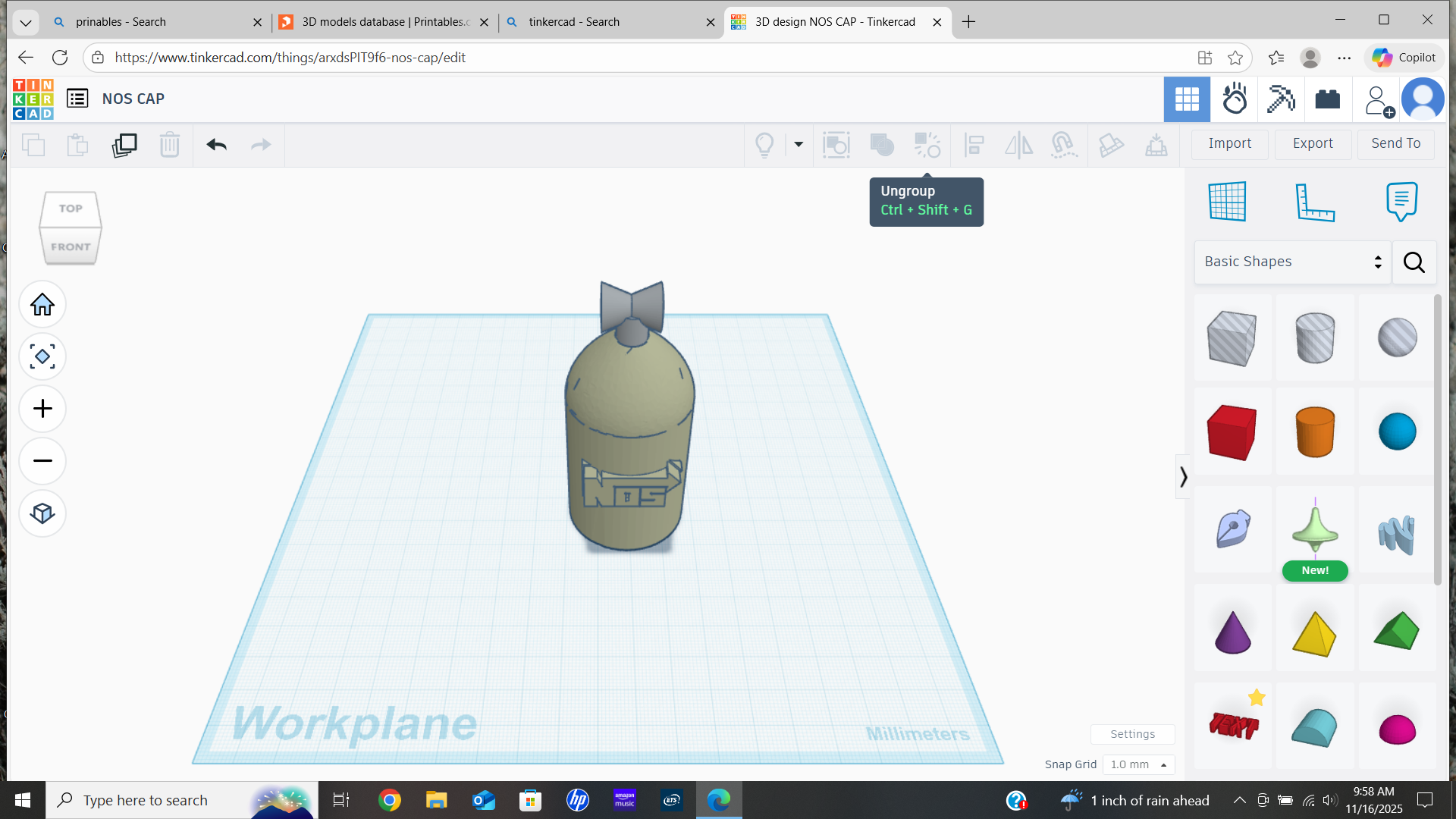Switch to the 3D design grid view

[1187, 99]
